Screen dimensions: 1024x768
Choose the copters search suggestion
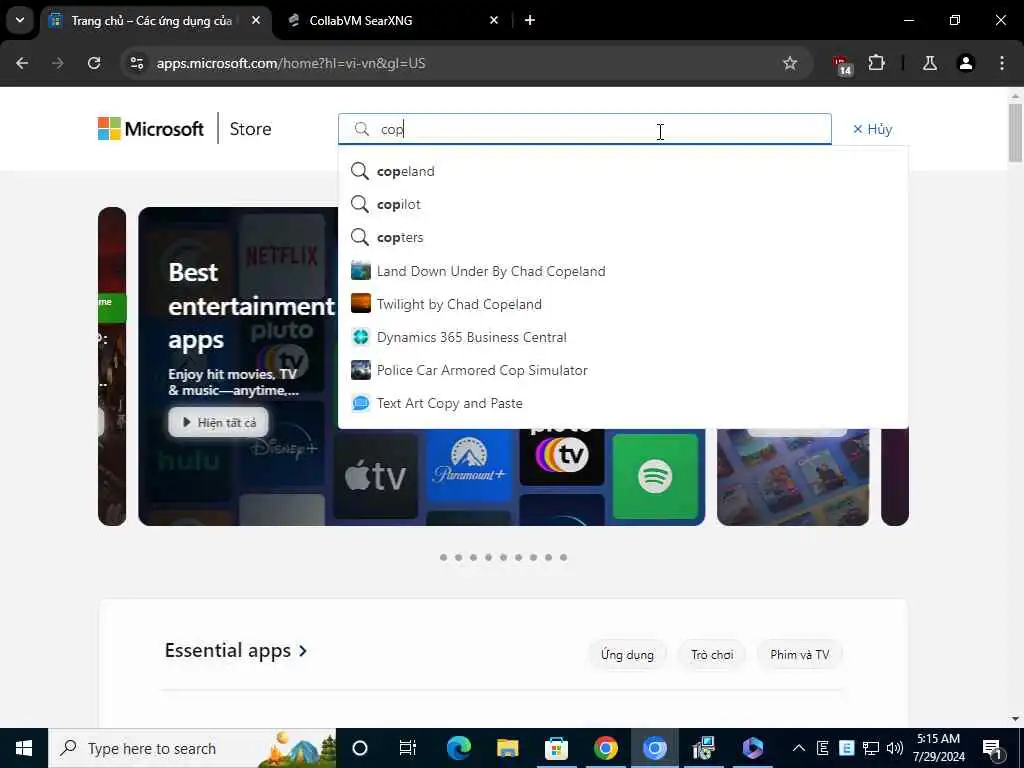pos(623,237)
